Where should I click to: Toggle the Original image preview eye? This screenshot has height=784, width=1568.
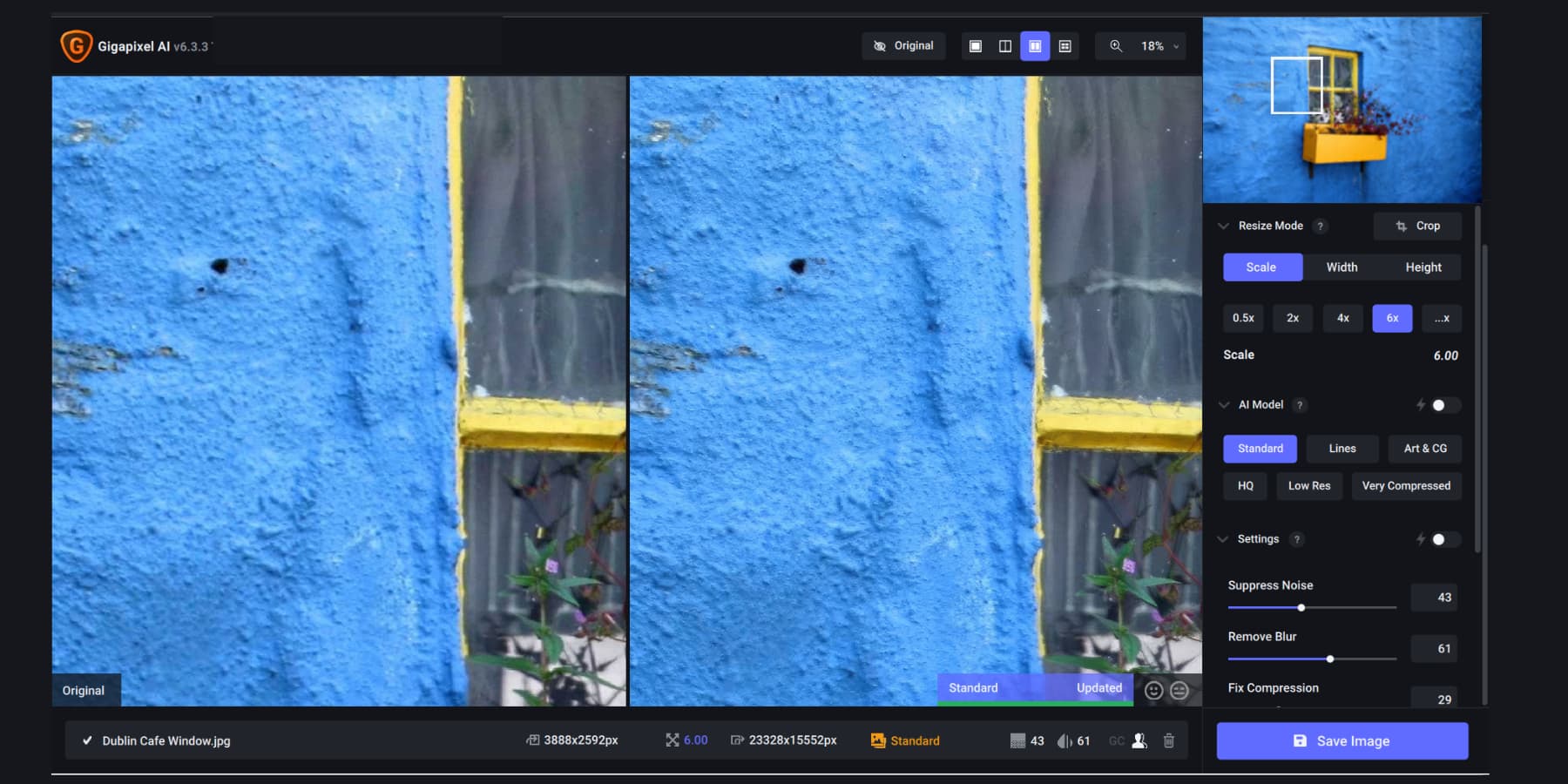[x=881, y=45]
